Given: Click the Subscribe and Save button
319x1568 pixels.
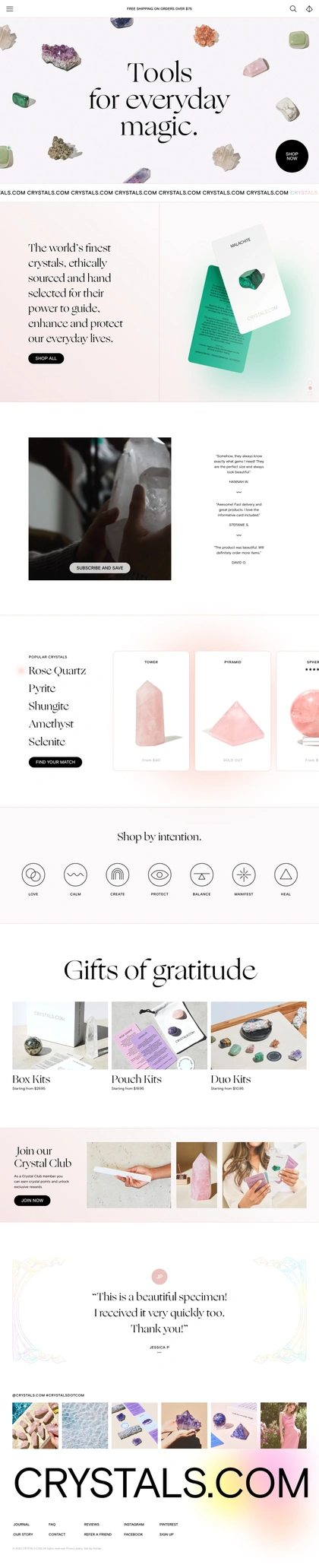Looking at the screenshot, I should (x=99, y=567).
